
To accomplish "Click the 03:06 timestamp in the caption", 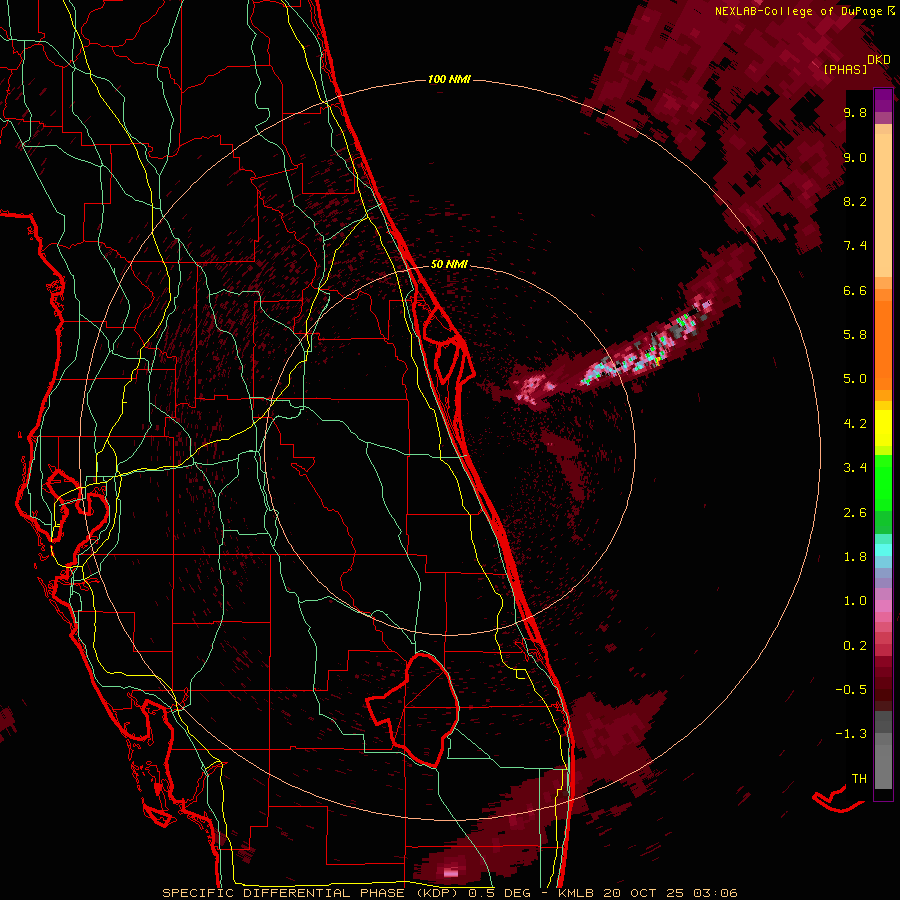I will (715, 893).
